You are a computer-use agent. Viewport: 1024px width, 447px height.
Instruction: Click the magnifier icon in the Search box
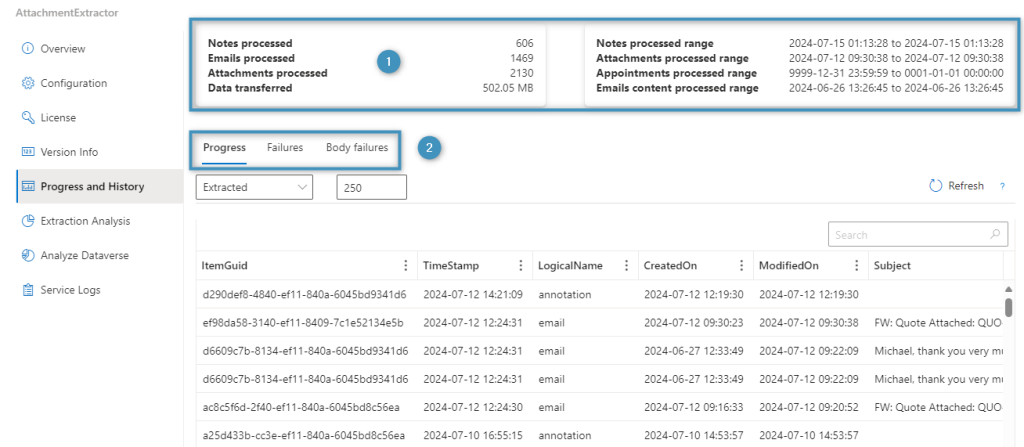click(x=995, y=235)
